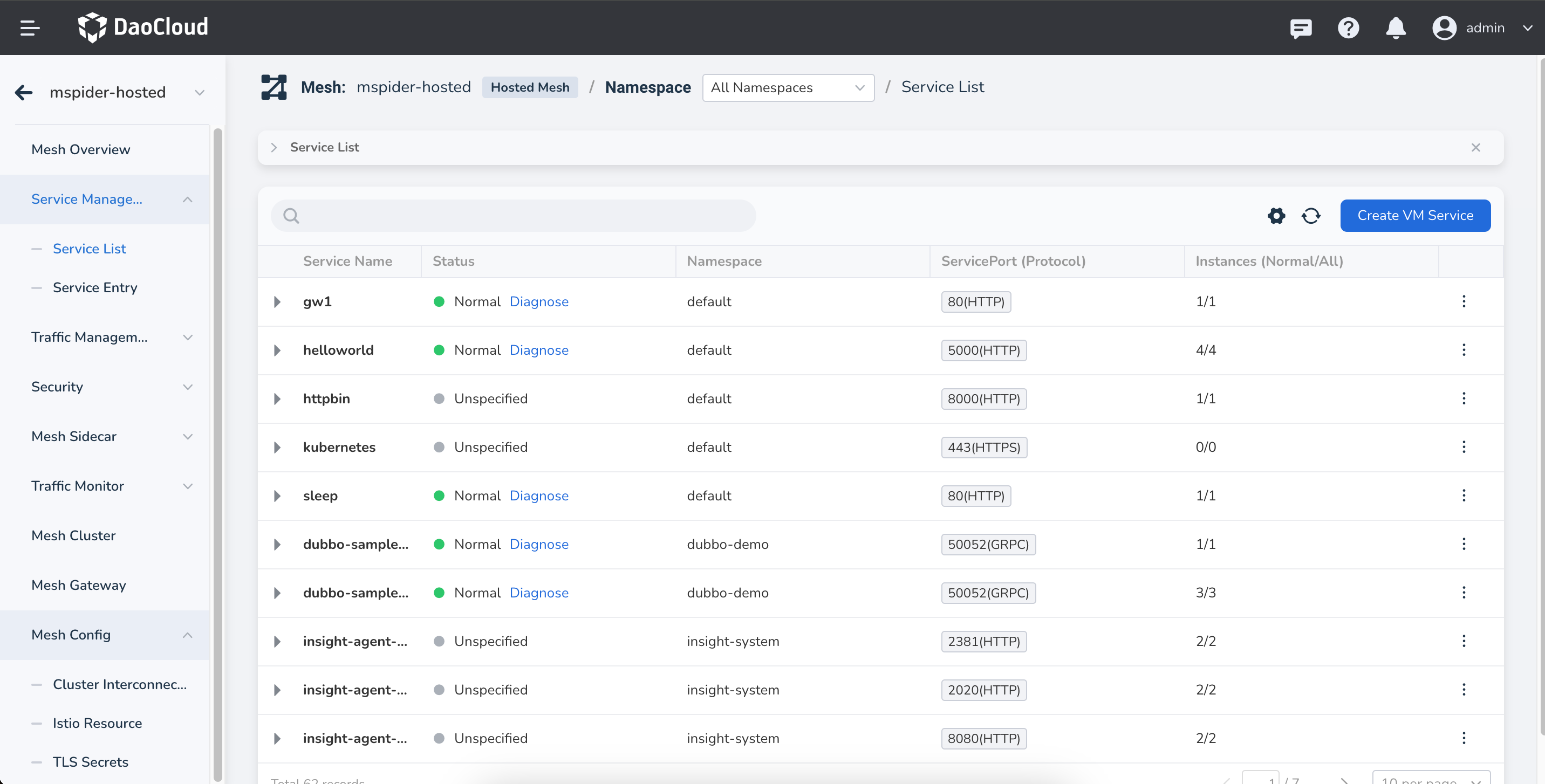Screen dimensions: 1545x784
Task: Click the back arrow beside mspider-hosted
Action: pyautogui.click(x=24, y=92)
